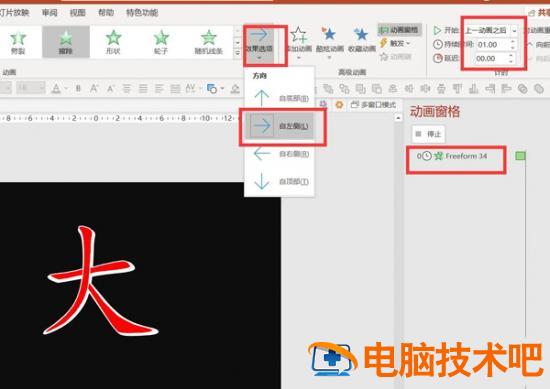This screenshot has height=389, width=550.
Task: Select the 形状 (Shape) animation effect
Action: (113, 42)
